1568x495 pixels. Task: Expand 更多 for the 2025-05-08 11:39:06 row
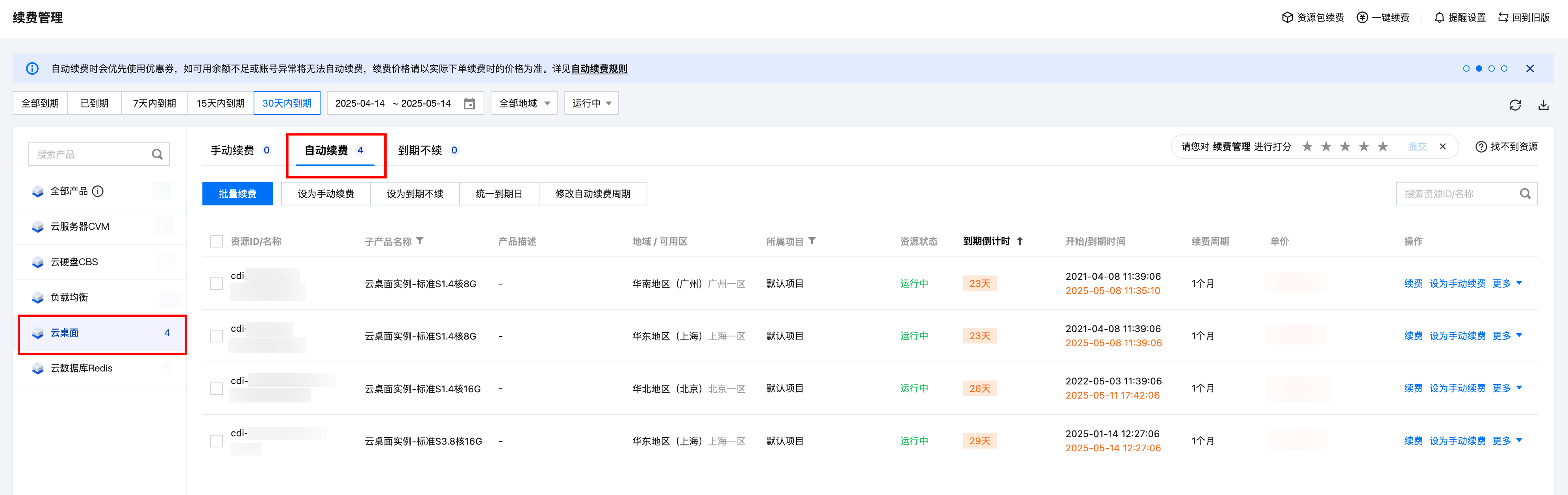click(x=1507, y=336)
